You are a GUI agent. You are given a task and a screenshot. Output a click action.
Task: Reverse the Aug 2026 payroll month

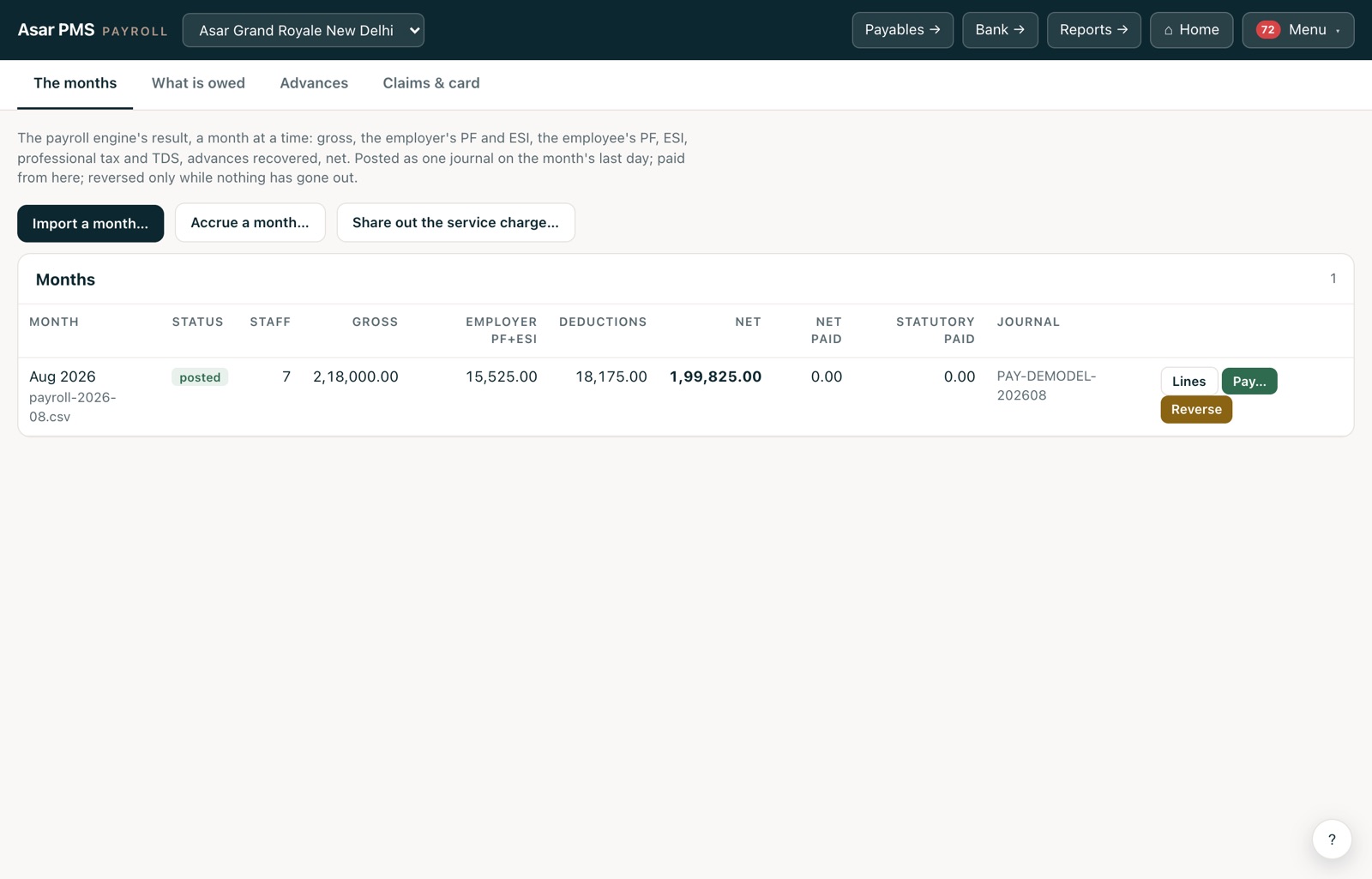[x=1196, y=409]
